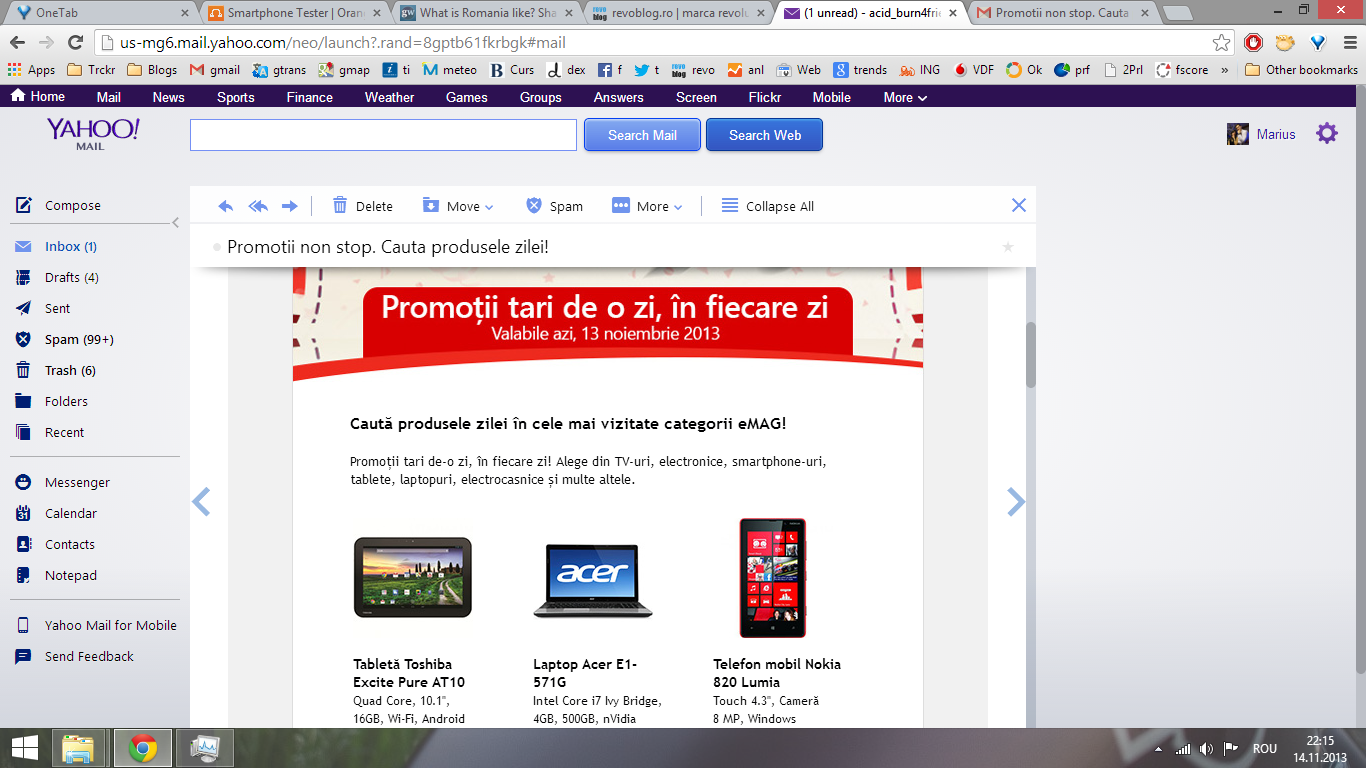
Task: Open the More actions dropdown in mail toolbar
Action: (647, 206)
